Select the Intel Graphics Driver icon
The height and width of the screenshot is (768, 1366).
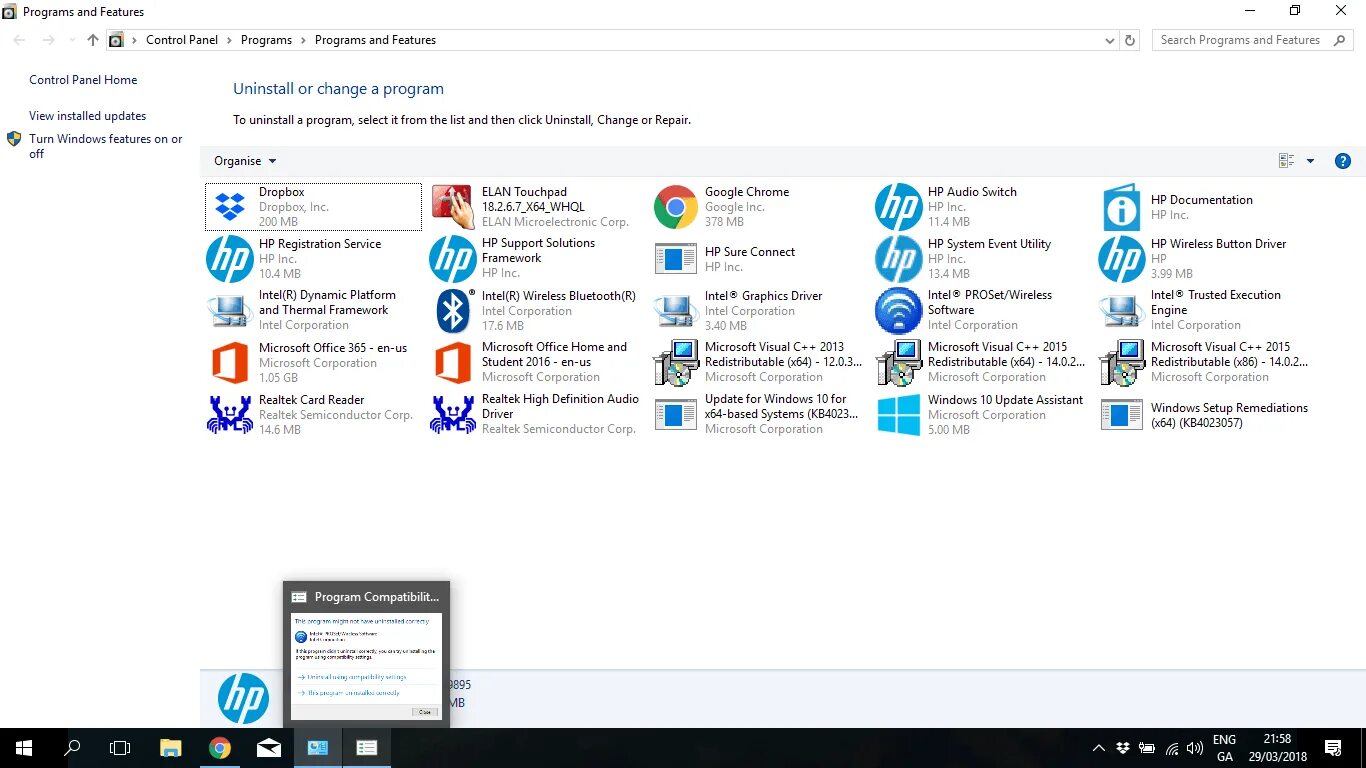tap(676, 311)
